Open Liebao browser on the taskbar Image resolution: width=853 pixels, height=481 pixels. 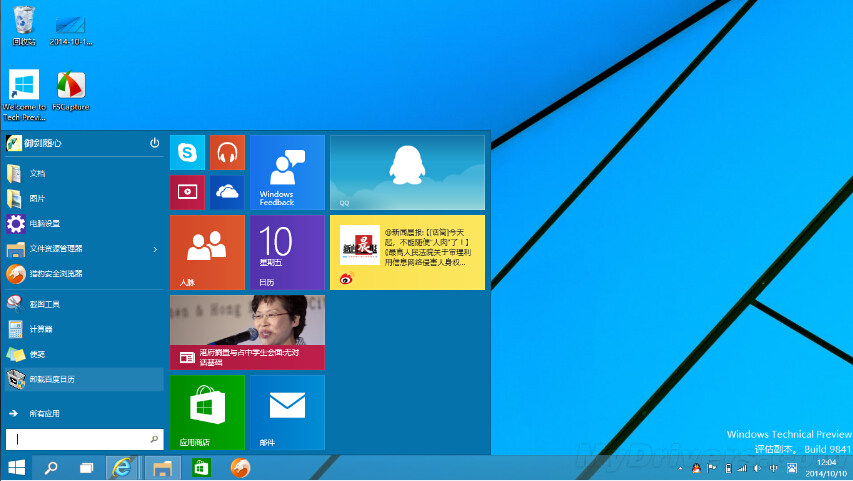[240, 468]
